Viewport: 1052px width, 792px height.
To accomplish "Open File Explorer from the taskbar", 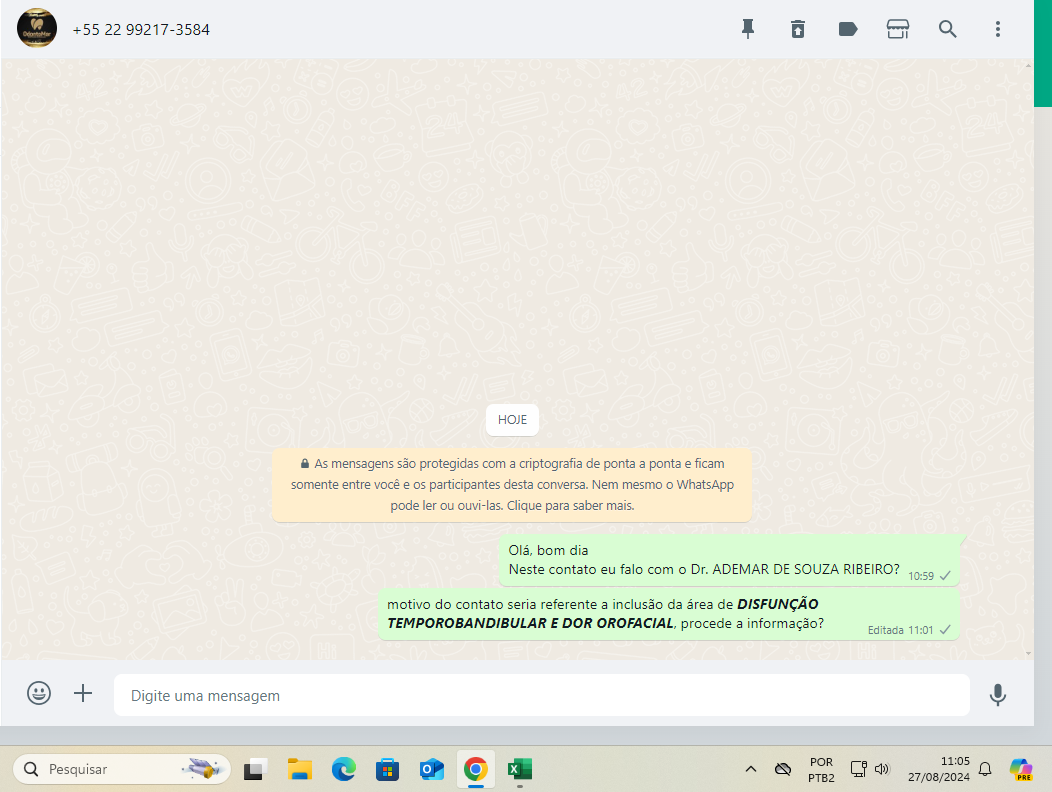I will pos(300,769).
